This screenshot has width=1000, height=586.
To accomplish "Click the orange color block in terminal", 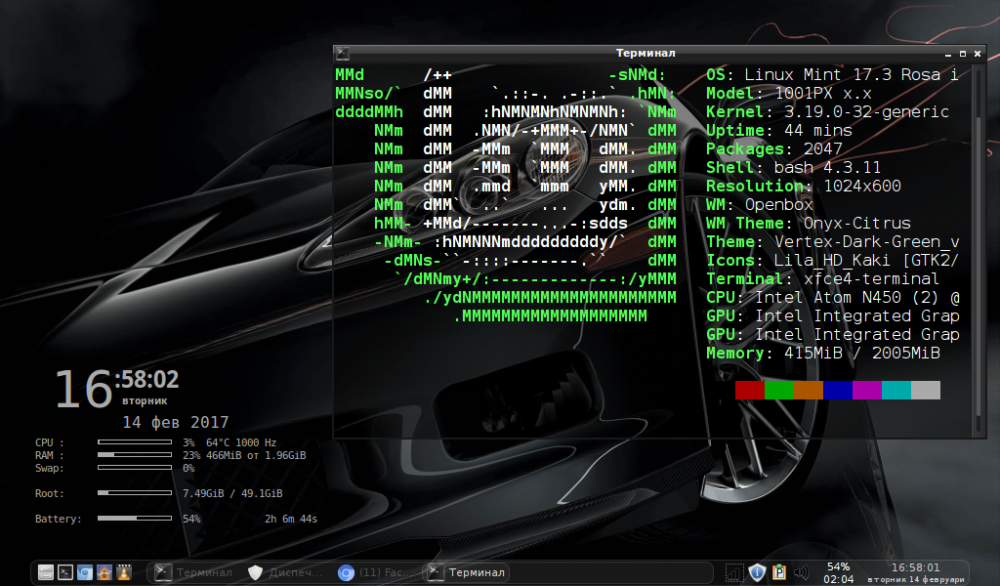I will [x=809, y=390].
